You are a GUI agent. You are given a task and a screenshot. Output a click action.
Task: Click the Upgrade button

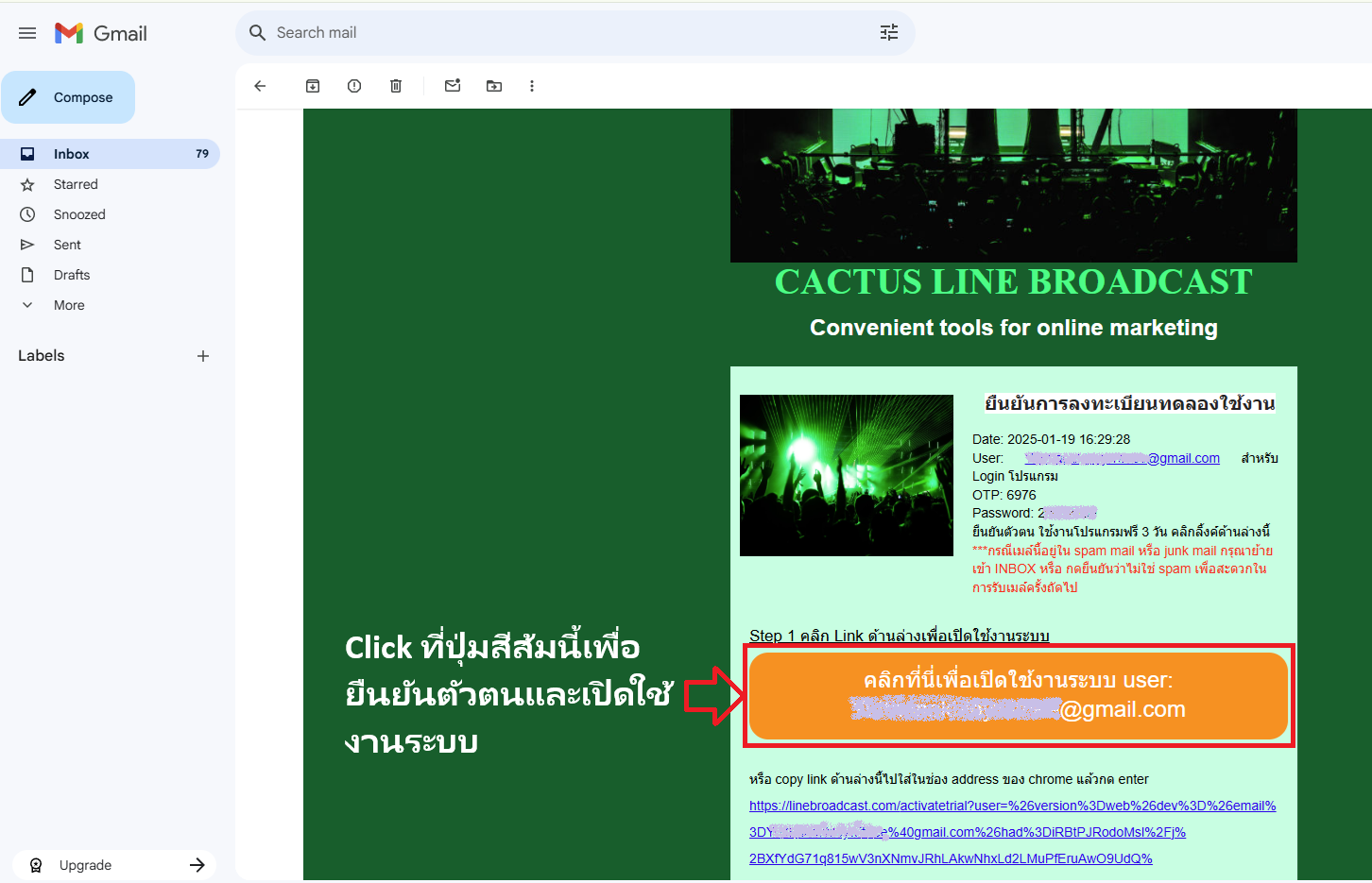(114, 865)
